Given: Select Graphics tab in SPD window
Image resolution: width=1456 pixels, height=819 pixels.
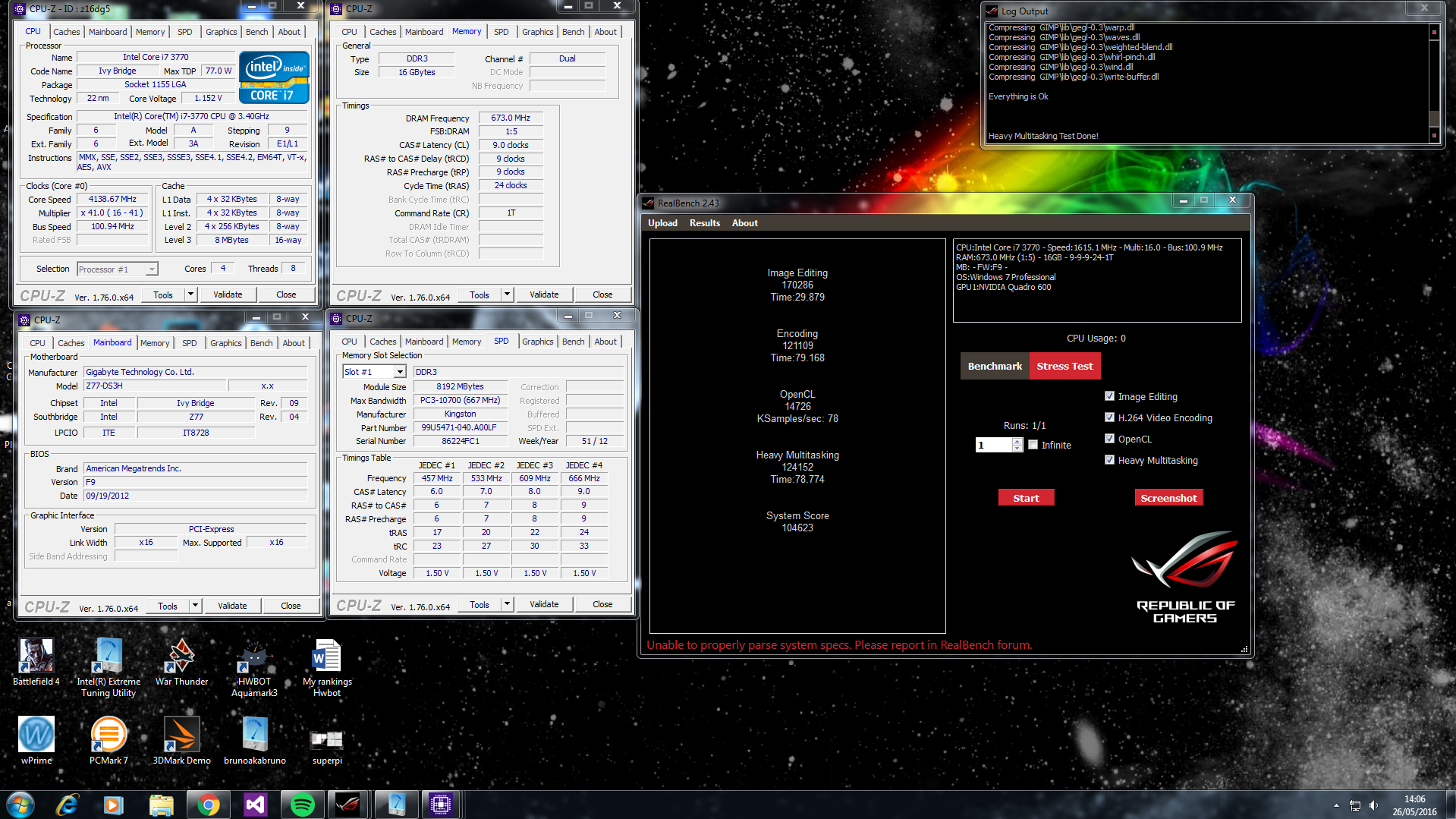Looking at the screenshot, I should click(537, 342).
